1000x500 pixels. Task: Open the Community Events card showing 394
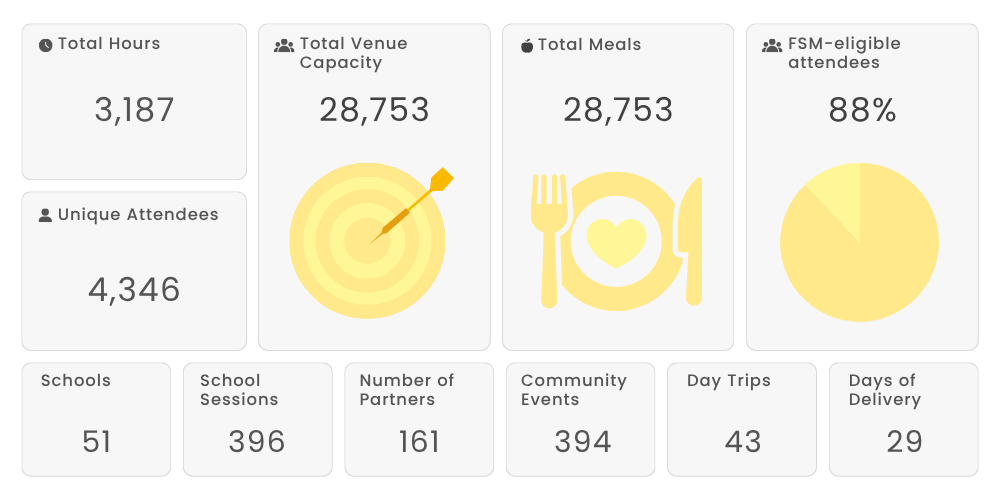[x=581, y=418]
